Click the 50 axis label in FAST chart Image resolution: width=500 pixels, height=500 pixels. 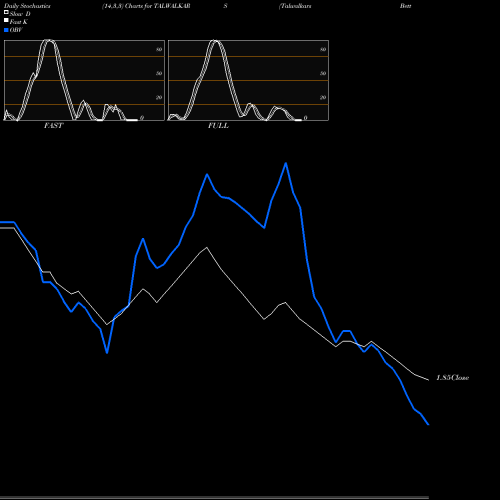coord(159,73)
